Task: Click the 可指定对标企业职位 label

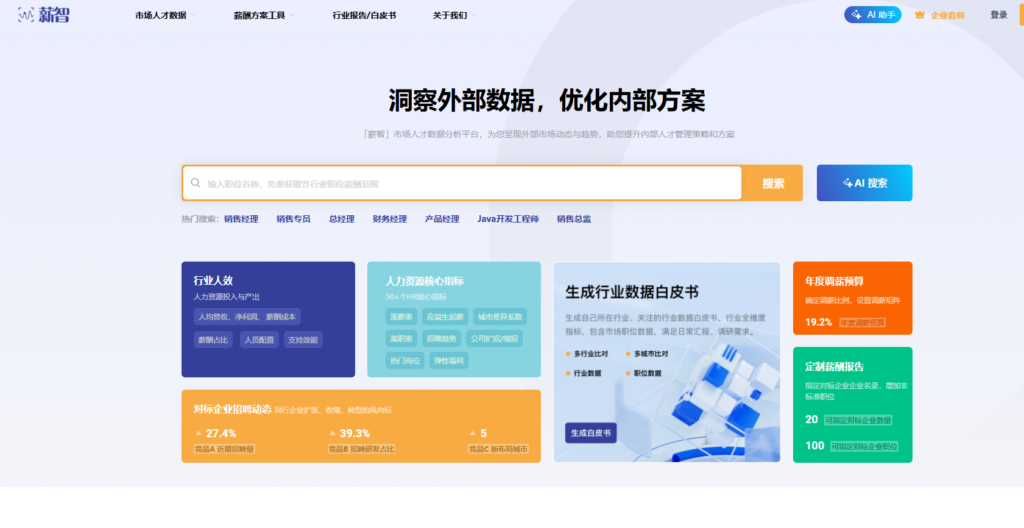Action: pyautogui.click(x=864, y=446)
